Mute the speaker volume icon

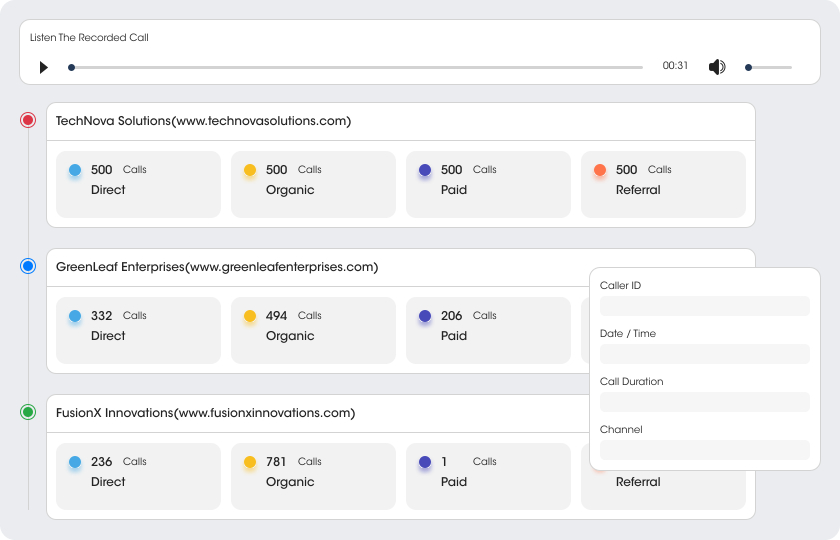(717, 67)
